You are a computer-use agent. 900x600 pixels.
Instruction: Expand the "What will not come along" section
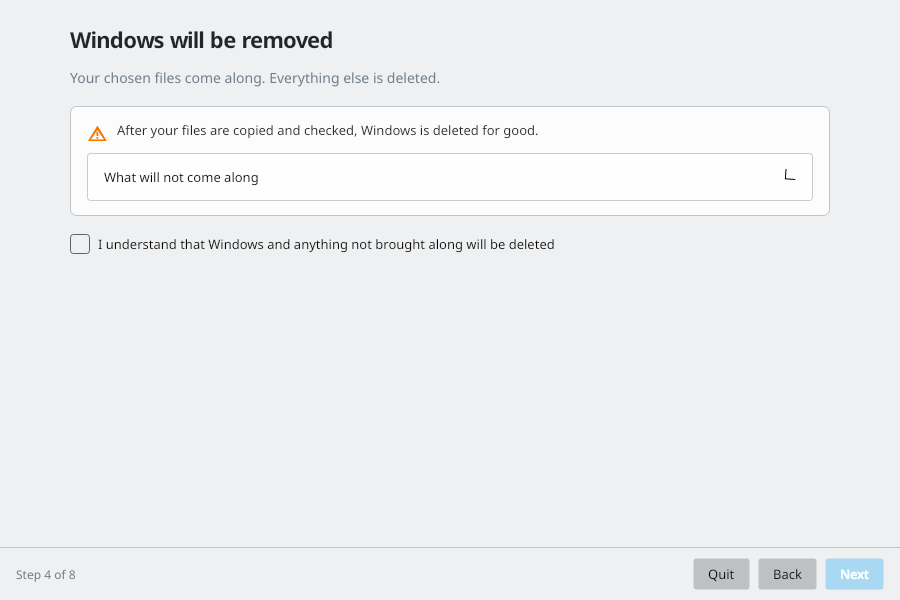449,177
